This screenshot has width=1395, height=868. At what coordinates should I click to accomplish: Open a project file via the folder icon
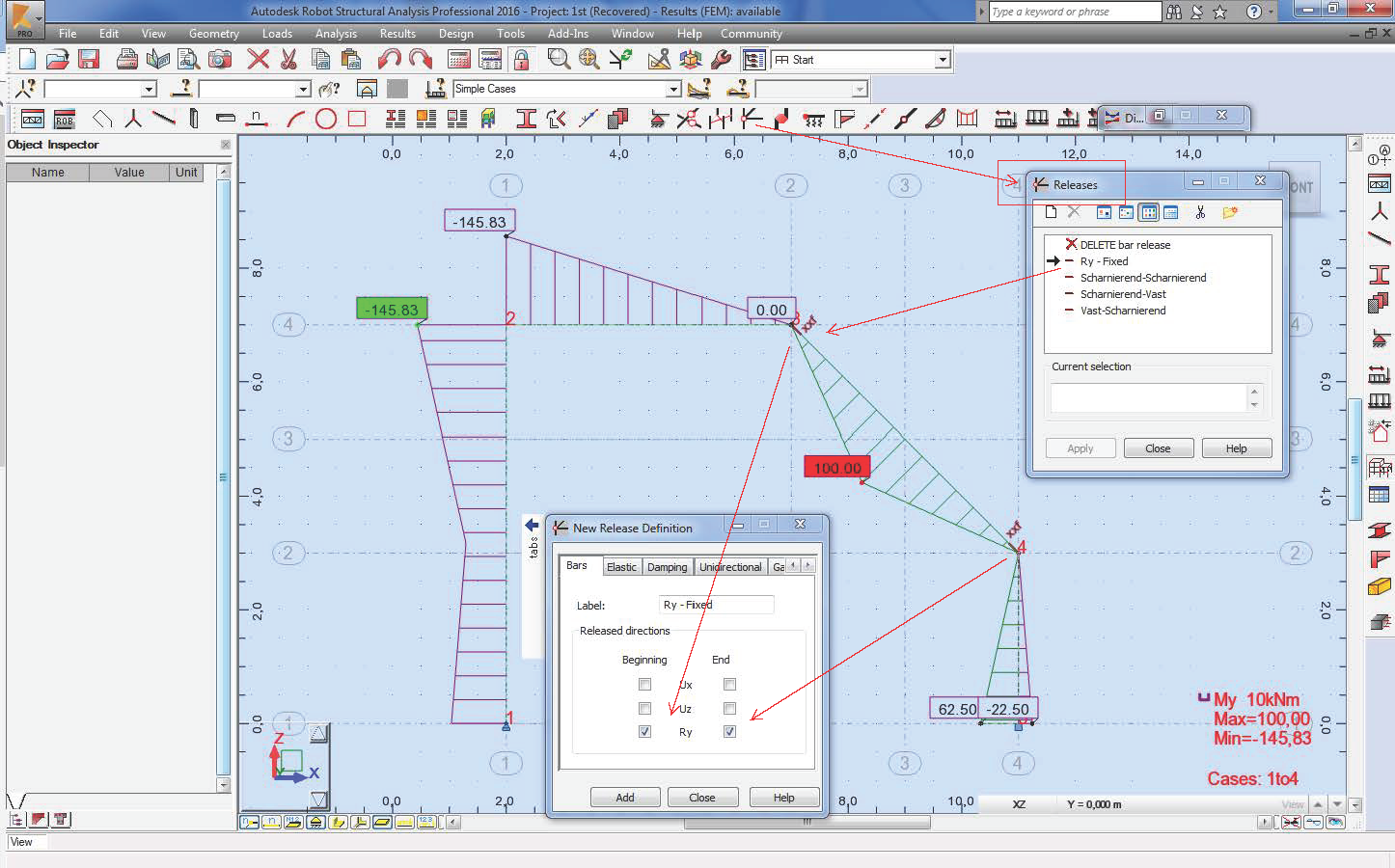tap(58, 60)
